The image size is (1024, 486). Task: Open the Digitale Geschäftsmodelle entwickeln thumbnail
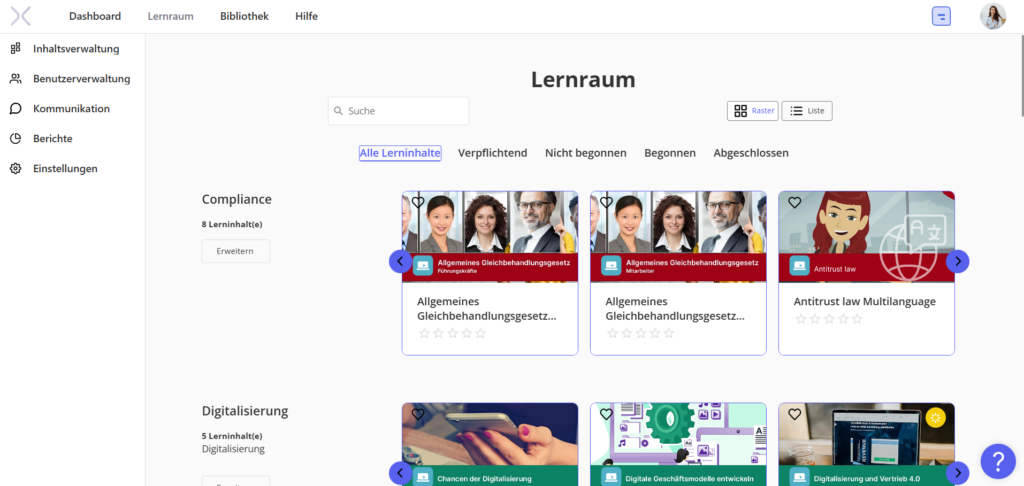coord(678,444)
